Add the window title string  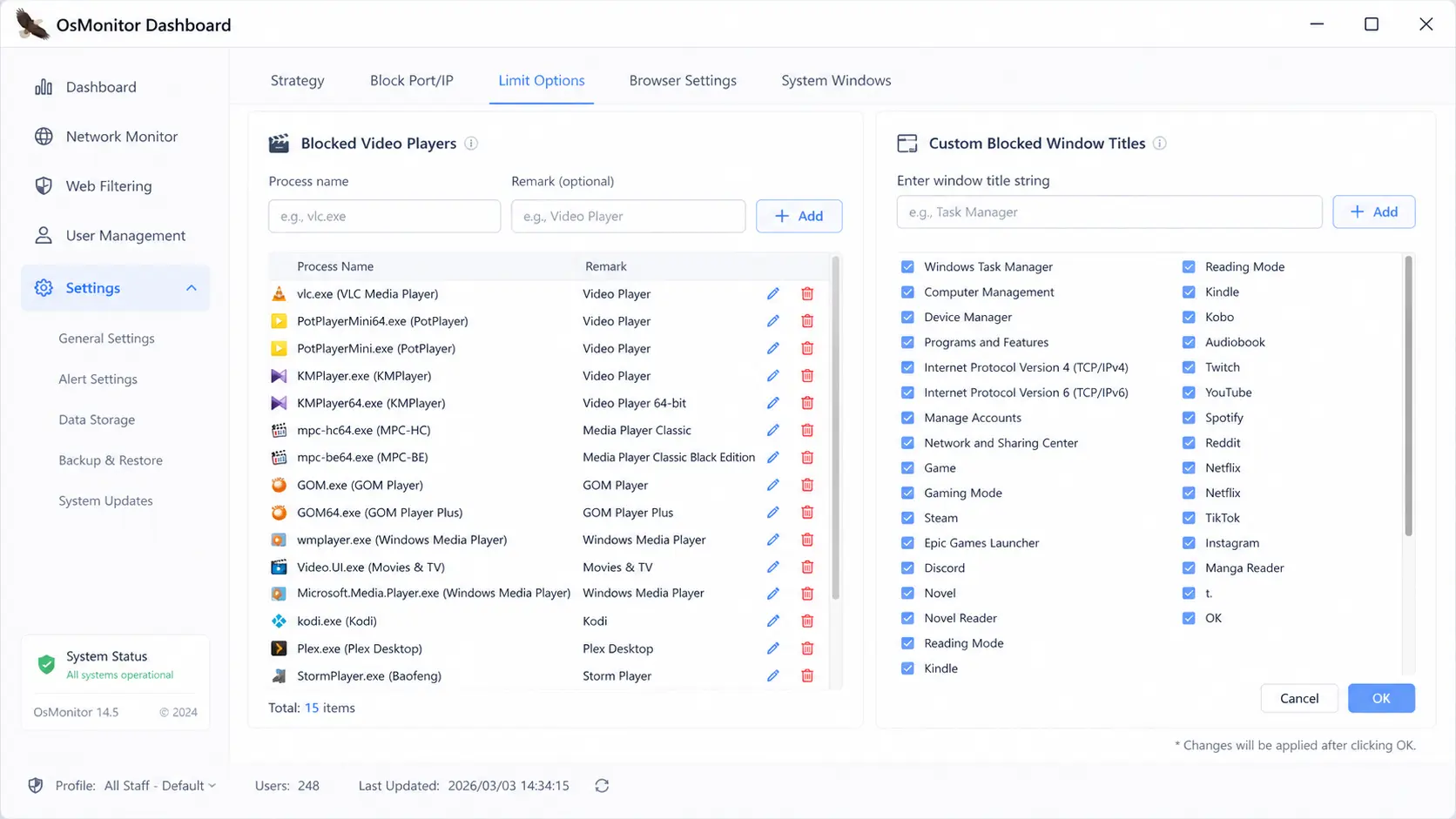coord(1373,211)
